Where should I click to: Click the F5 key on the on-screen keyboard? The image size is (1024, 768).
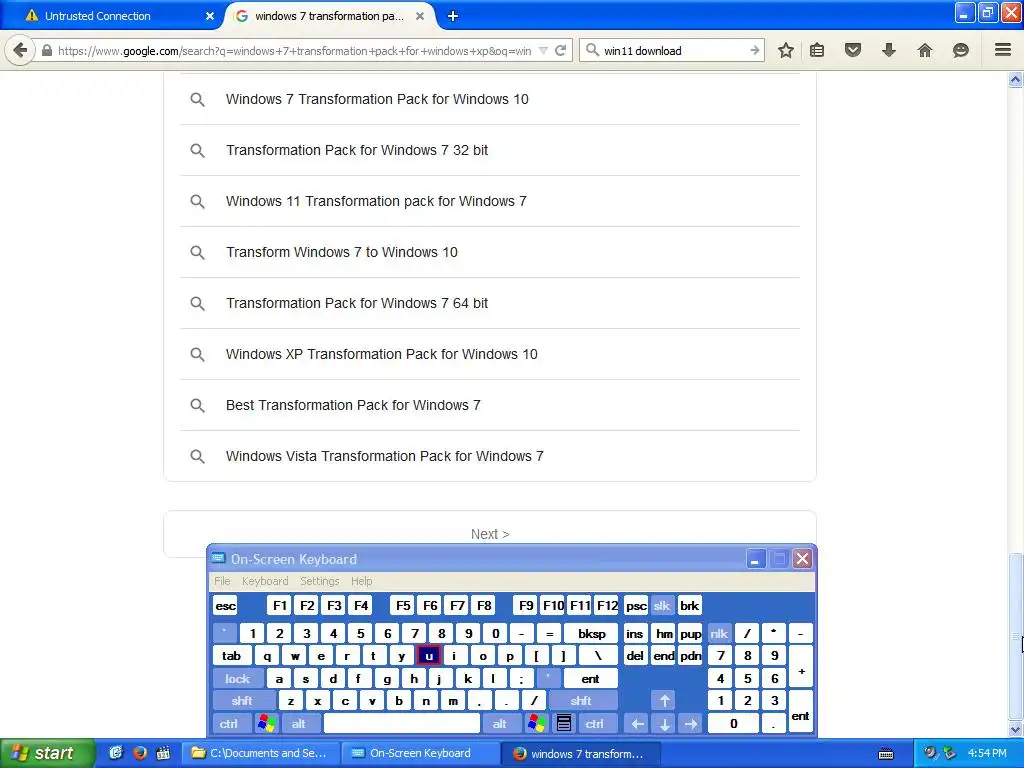[x=403, y=605]
